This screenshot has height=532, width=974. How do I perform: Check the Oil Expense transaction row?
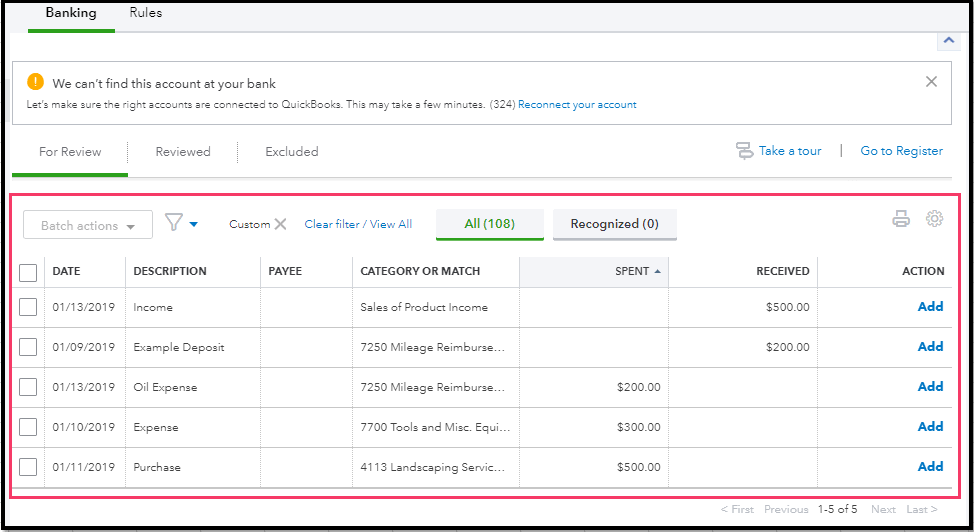28,387
